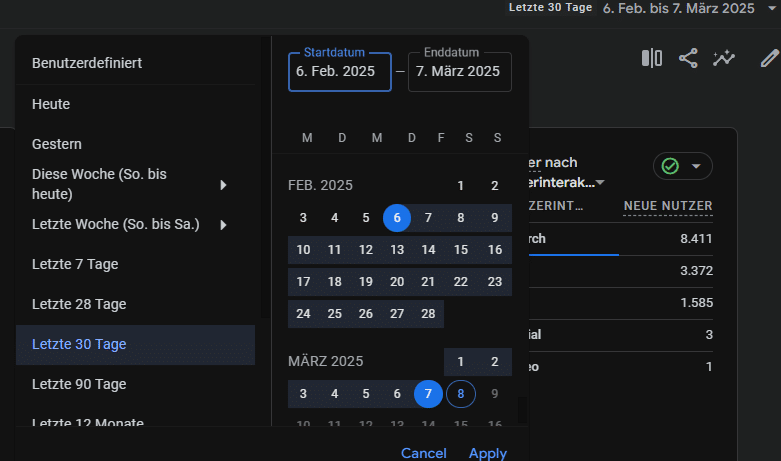781x461 pixels.
Task: Click the 8.411 new users value
Action: click(696, 239)
